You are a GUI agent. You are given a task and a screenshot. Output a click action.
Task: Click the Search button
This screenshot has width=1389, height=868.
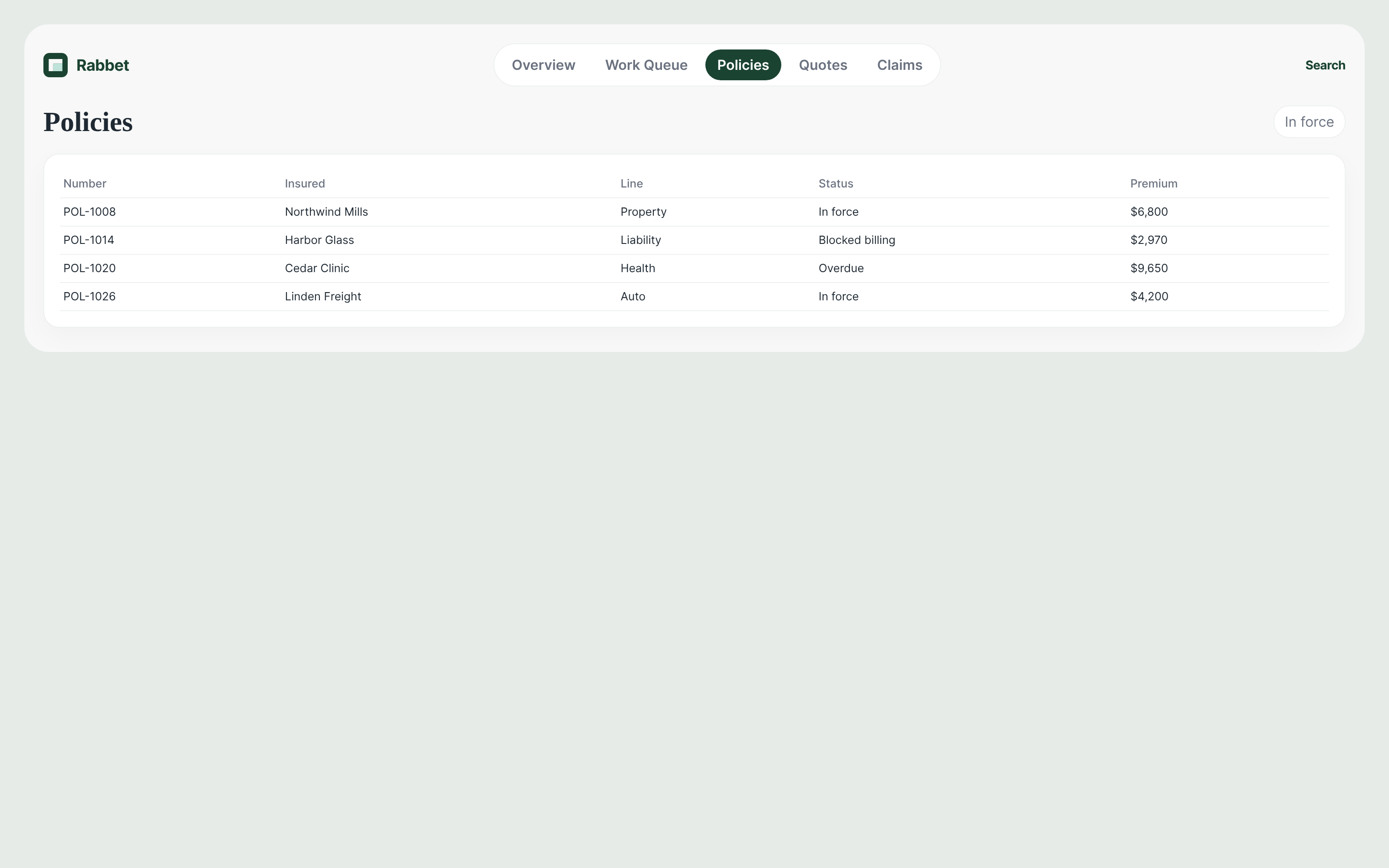tap(1325, 65)
